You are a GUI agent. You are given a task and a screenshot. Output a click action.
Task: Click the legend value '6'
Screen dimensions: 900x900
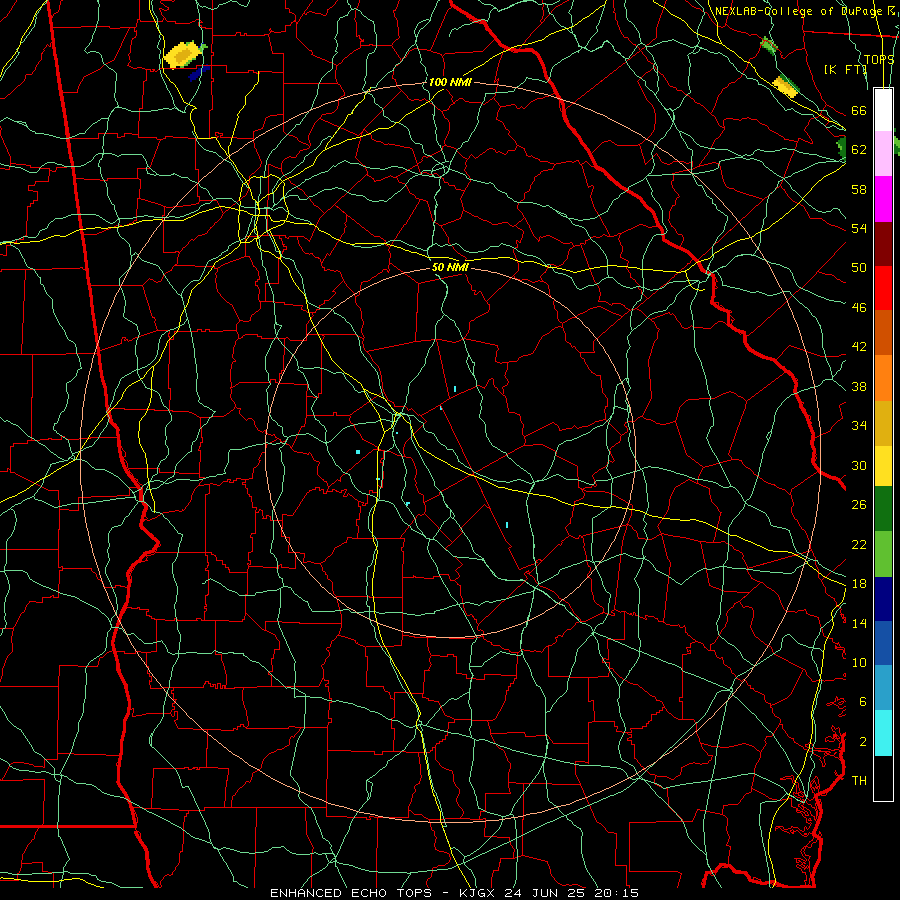[x=863, y=702]
